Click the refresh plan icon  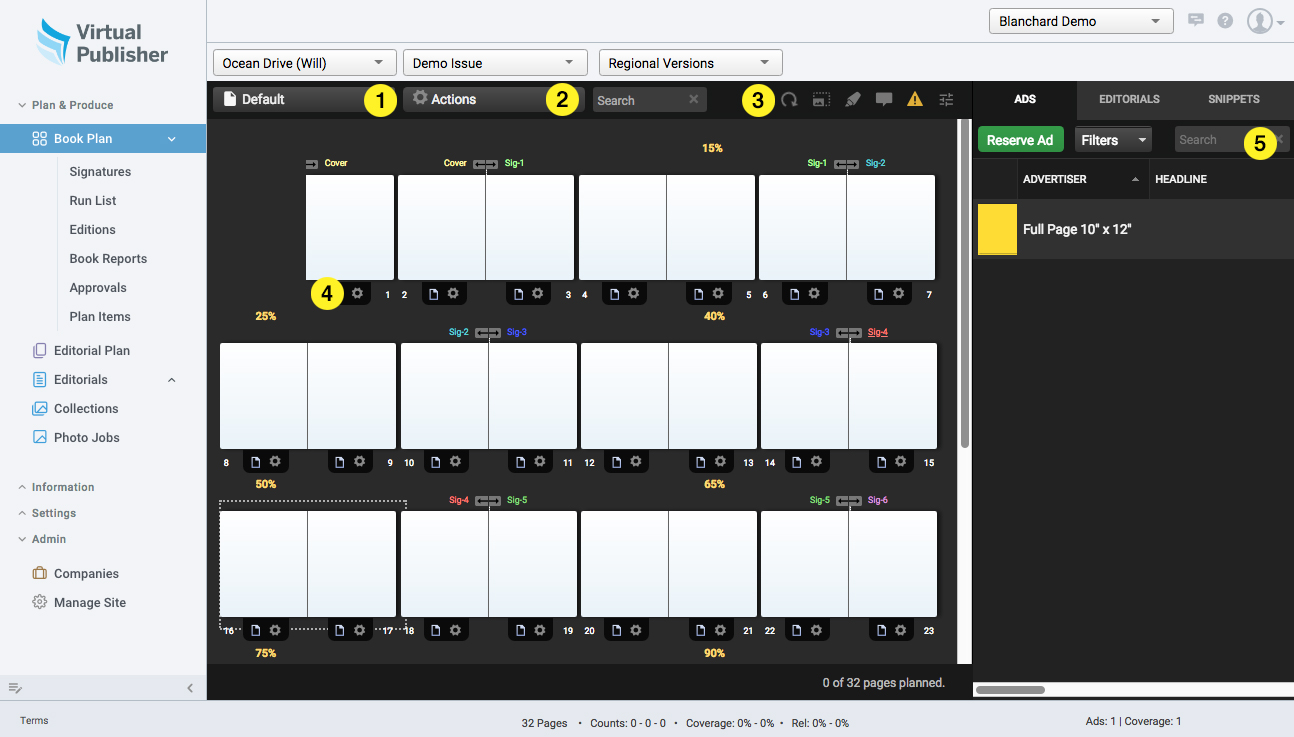[789, 99]
